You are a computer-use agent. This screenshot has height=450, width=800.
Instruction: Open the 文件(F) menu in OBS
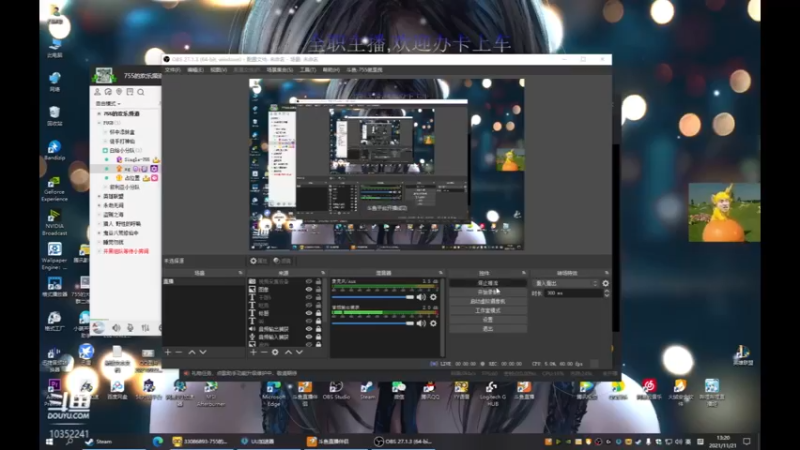pos(172,70)
